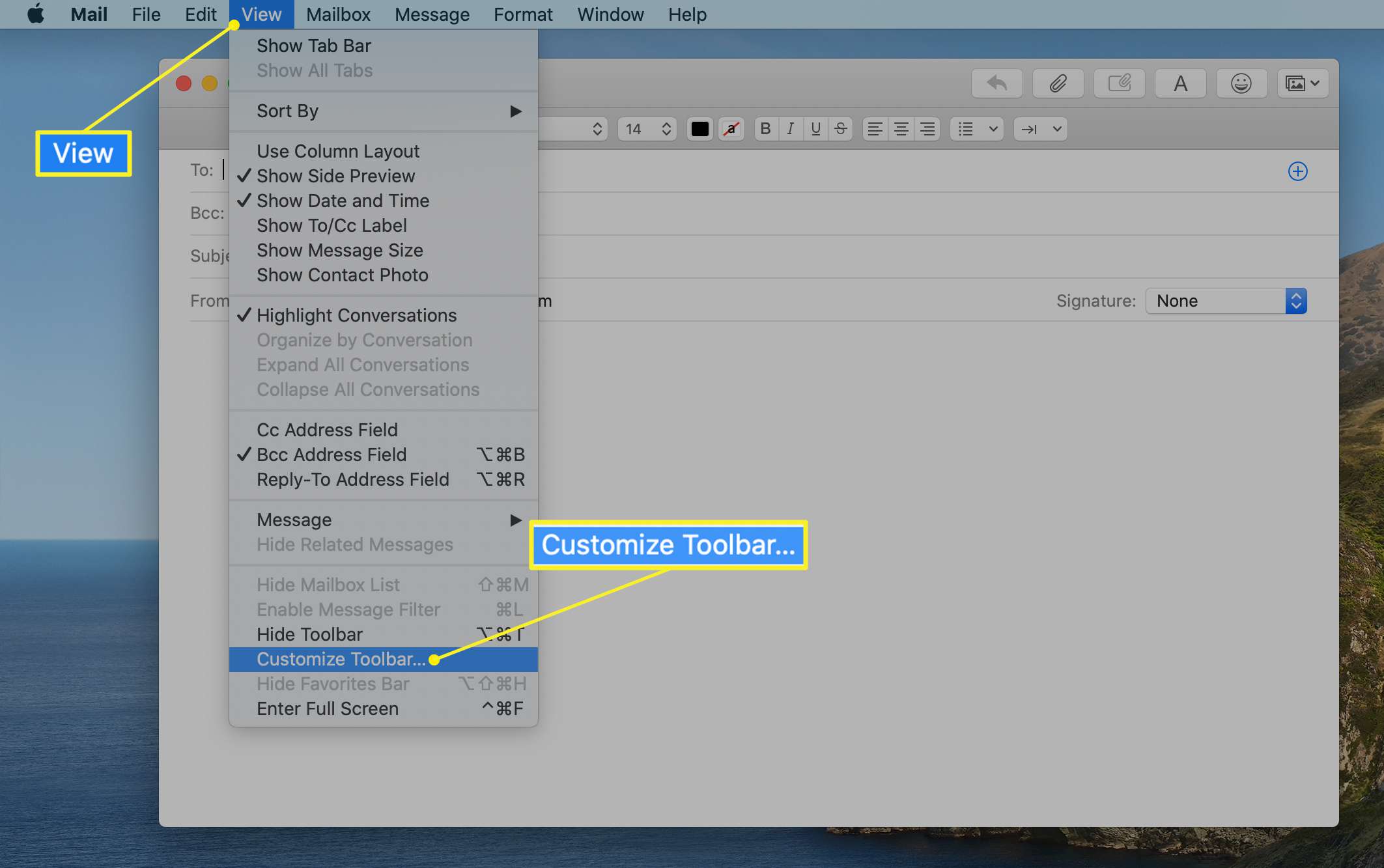Add a contact with the blue plus icon
The height and width of the screenshot is (868, 1384).
click(1297, 171)
